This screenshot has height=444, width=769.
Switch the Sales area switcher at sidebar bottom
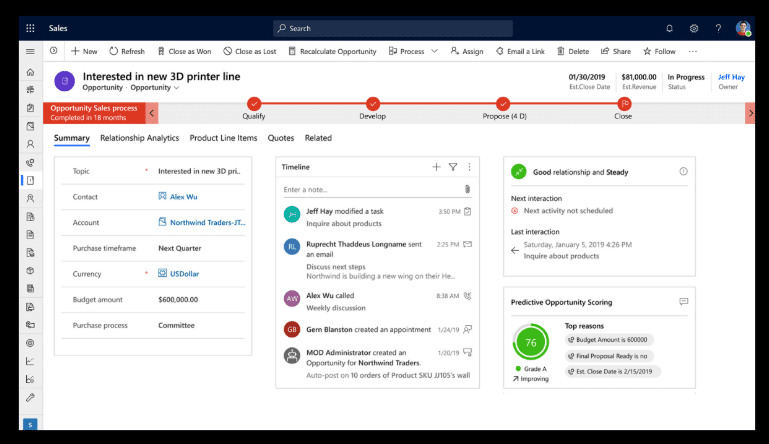[30, 424]
